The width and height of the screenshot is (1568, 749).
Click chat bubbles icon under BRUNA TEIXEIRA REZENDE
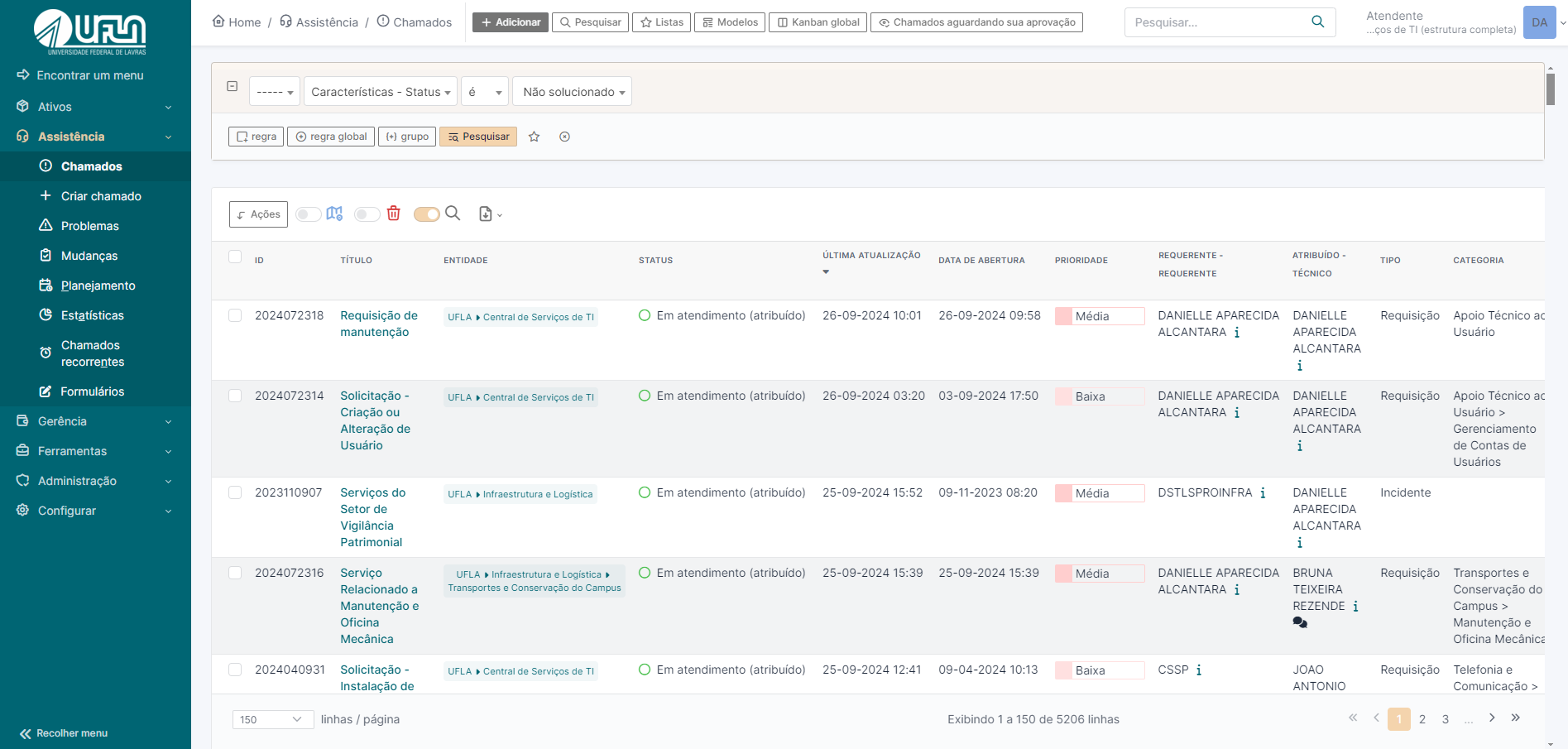point(1300,622)
